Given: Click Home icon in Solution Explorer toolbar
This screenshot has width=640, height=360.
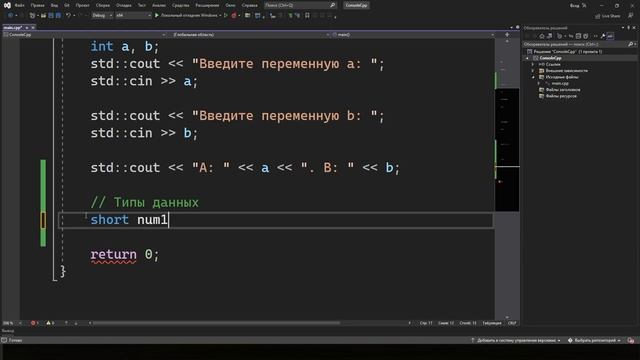Looking at the screenshot, I should (x=542, y=36).
